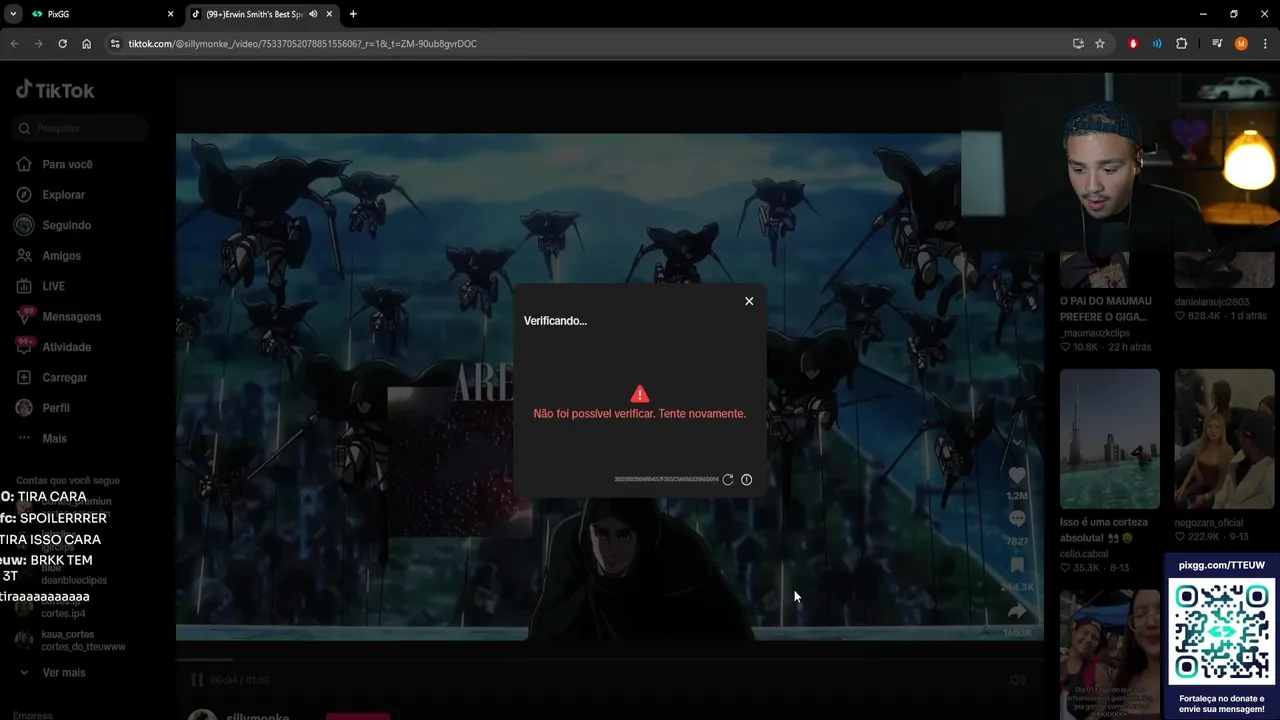The height and width of the screenshot is (720, 1280).
Task: Open "O PAI DO MAUMAU PREFERE O GIGA" video
Action: (1106, 308)
